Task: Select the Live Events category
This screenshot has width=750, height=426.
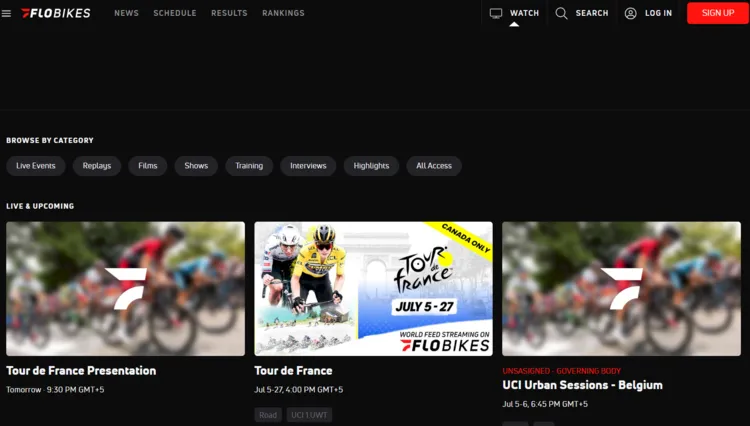Action: tap(36, 166)
